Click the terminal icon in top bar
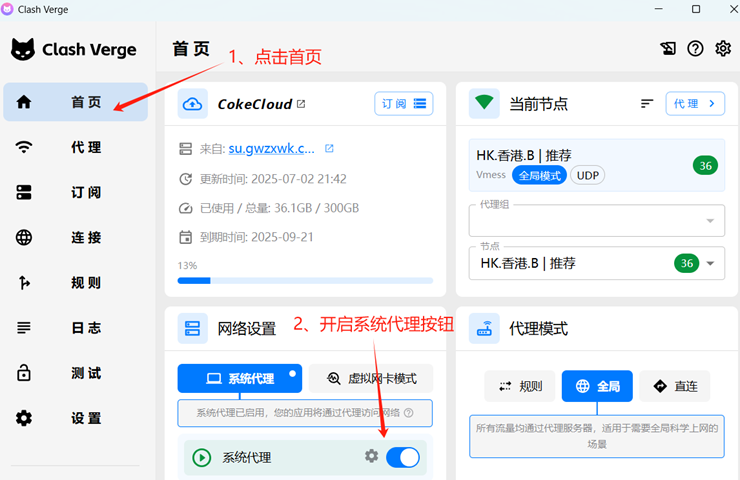740x480 pixels. click(x=668, y=48)
